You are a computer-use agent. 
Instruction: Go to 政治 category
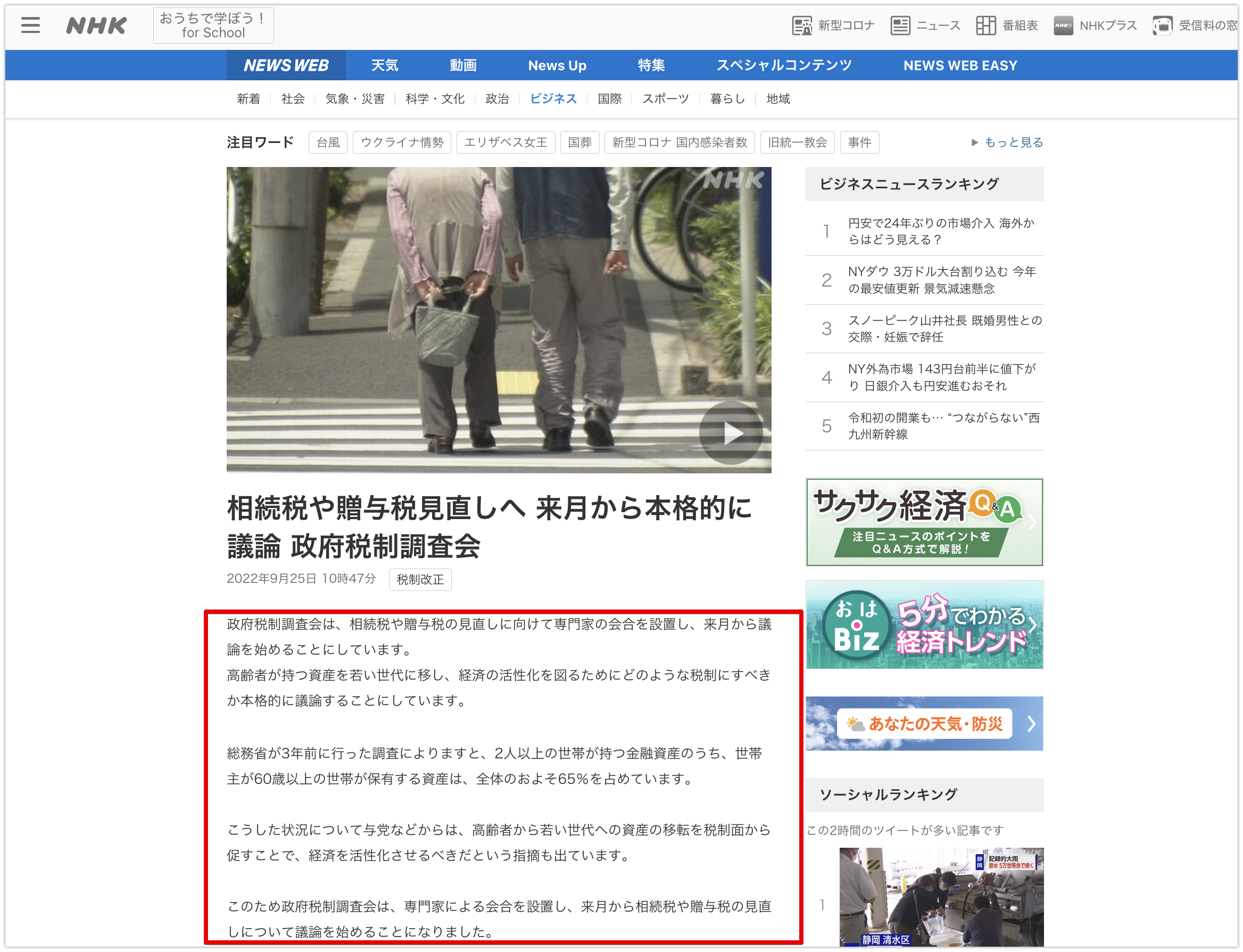tap(497, 98)
